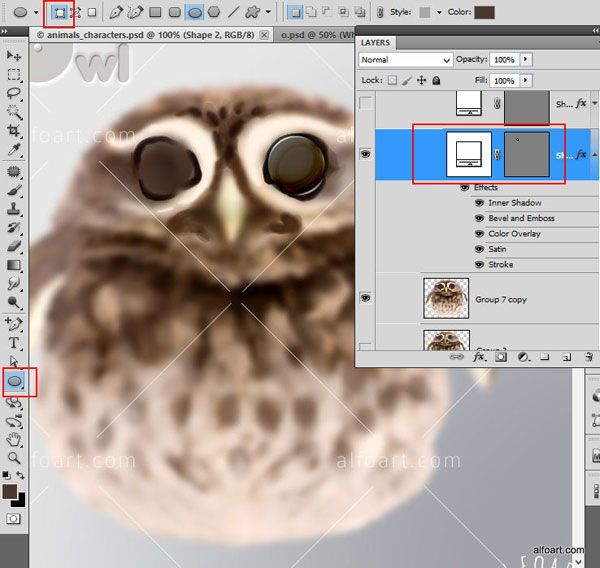Open the Style picker dropdown arrow
The height and width of the screenshot is (568, 600).
click(x=439, y=12)
